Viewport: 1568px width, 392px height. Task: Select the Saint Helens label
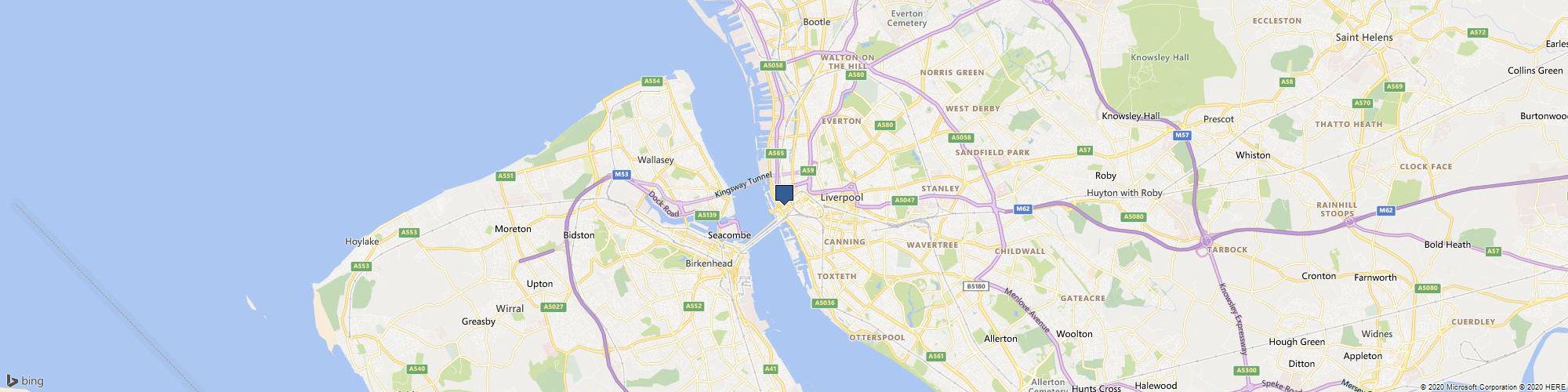point(1364,38)
